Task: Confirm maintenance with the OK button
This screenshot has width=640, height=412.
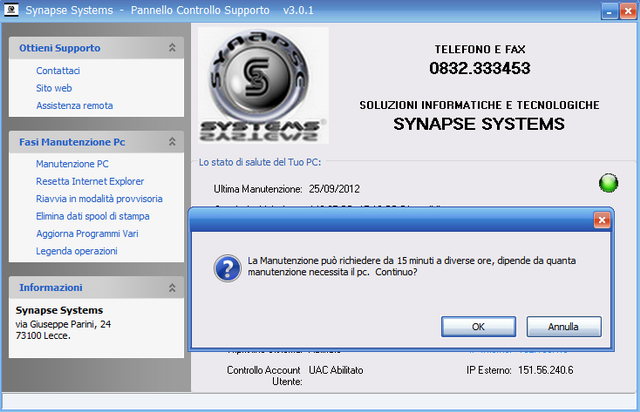Action: [x=478, y=327]
